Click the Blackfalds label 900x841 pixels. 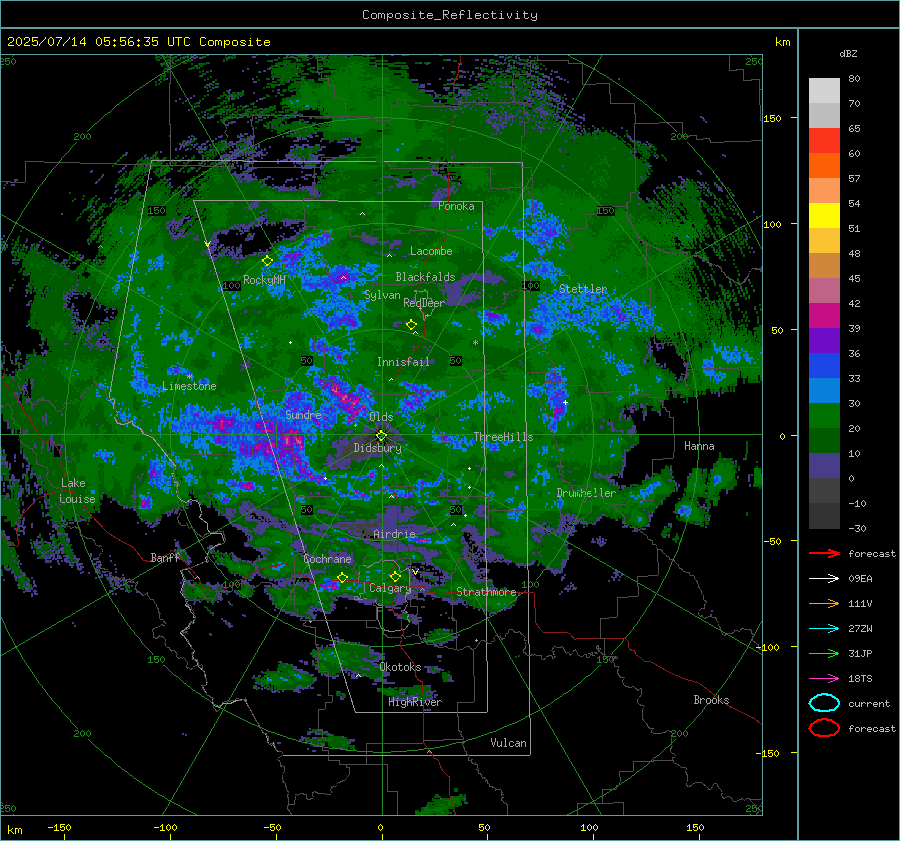(425, 277)
